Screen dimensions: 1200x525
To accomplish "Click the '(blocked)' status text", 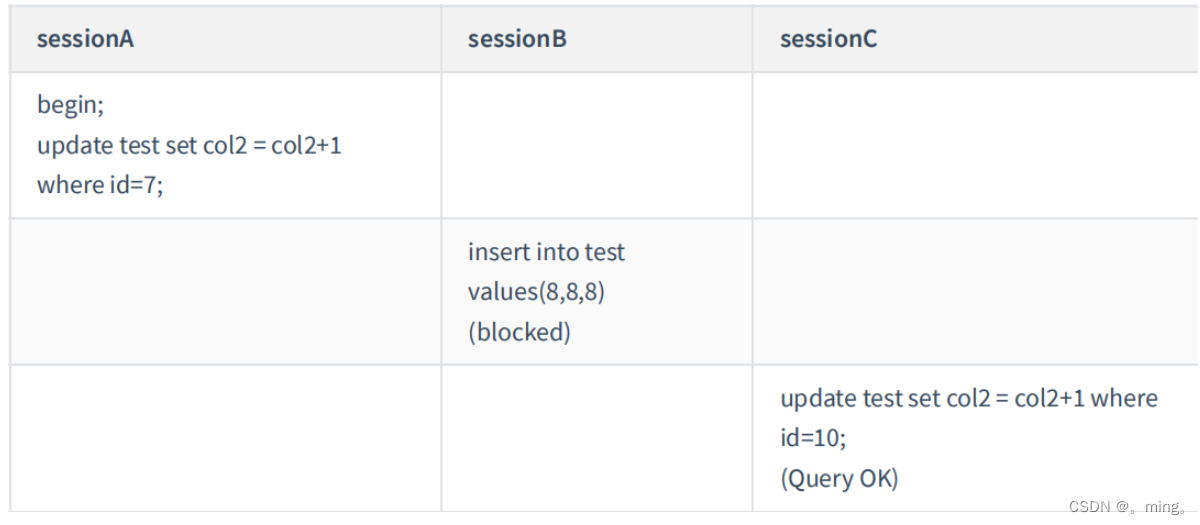I will point(519,332).
